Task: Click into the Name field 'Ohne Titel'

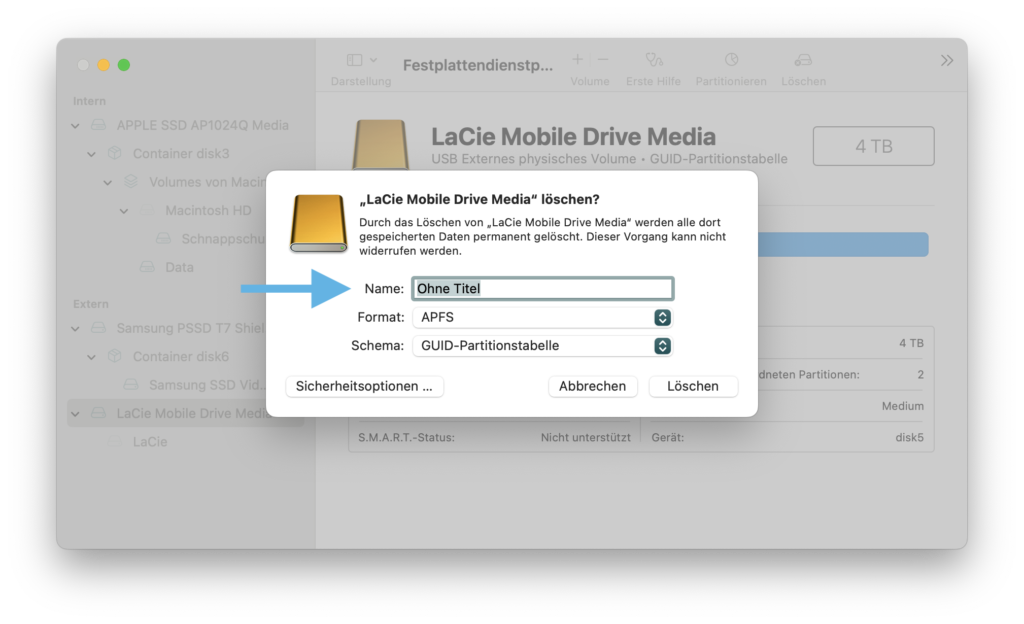Action: [x=542, y=289]
